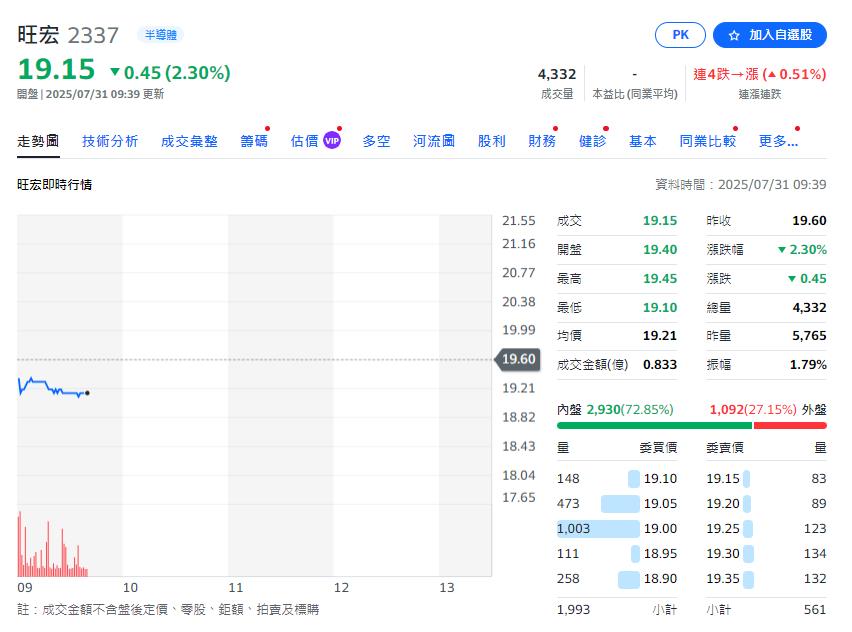Click the 昨收 value 19.60
This screenshot has width=852, height=632.
(809, 221)
